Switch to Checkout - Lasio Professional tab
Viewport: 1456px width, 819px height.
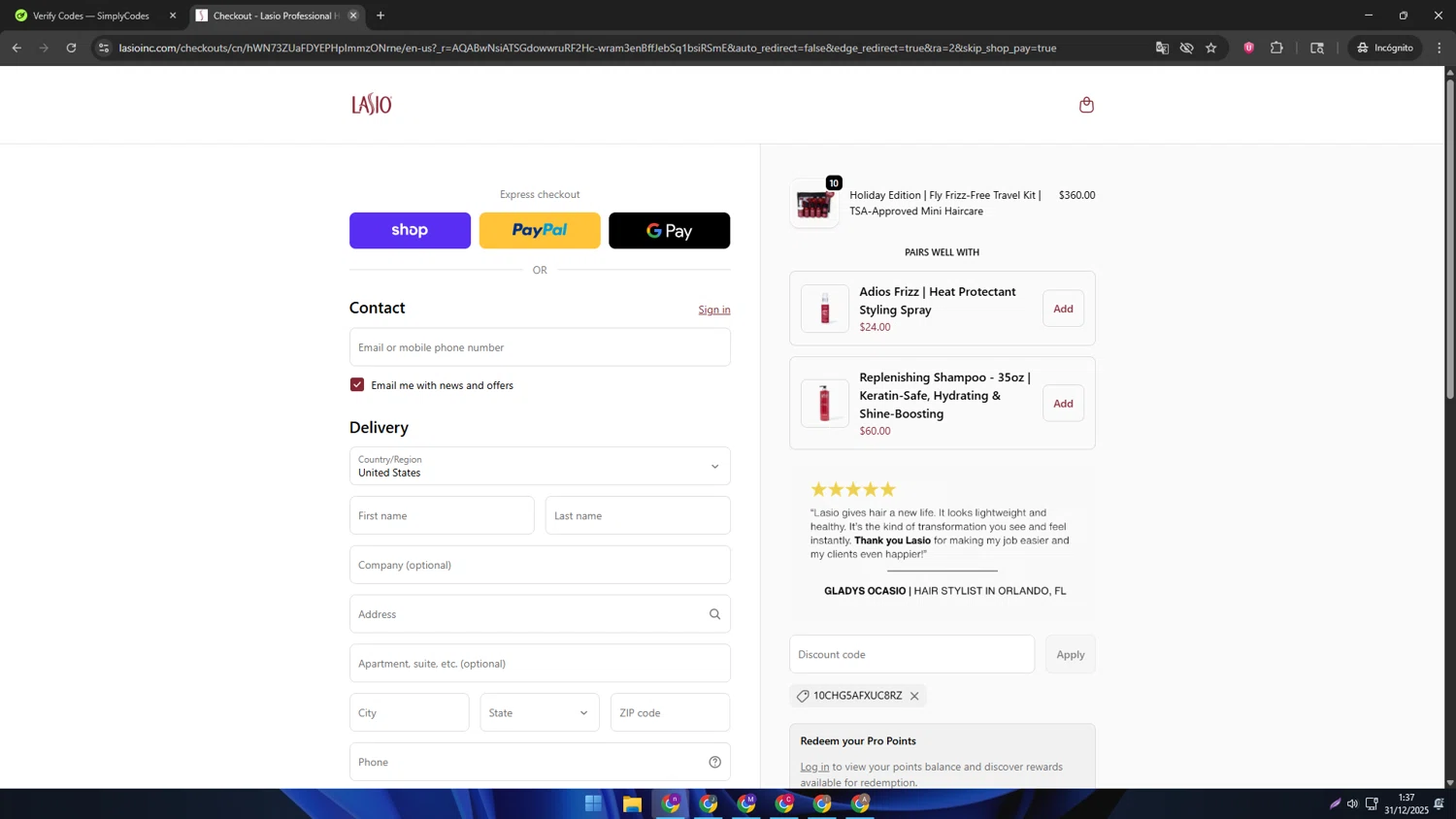tap(276, 16)
